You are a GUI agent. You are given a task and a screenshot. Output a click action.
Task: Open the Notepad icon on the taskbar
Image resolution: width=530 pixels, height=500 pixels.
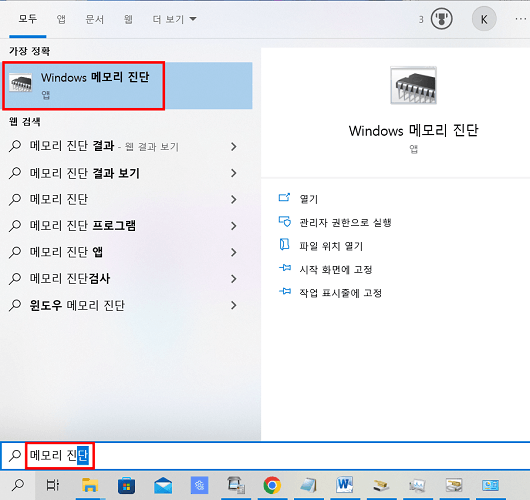pyautogui.click(x=309, y=486)
